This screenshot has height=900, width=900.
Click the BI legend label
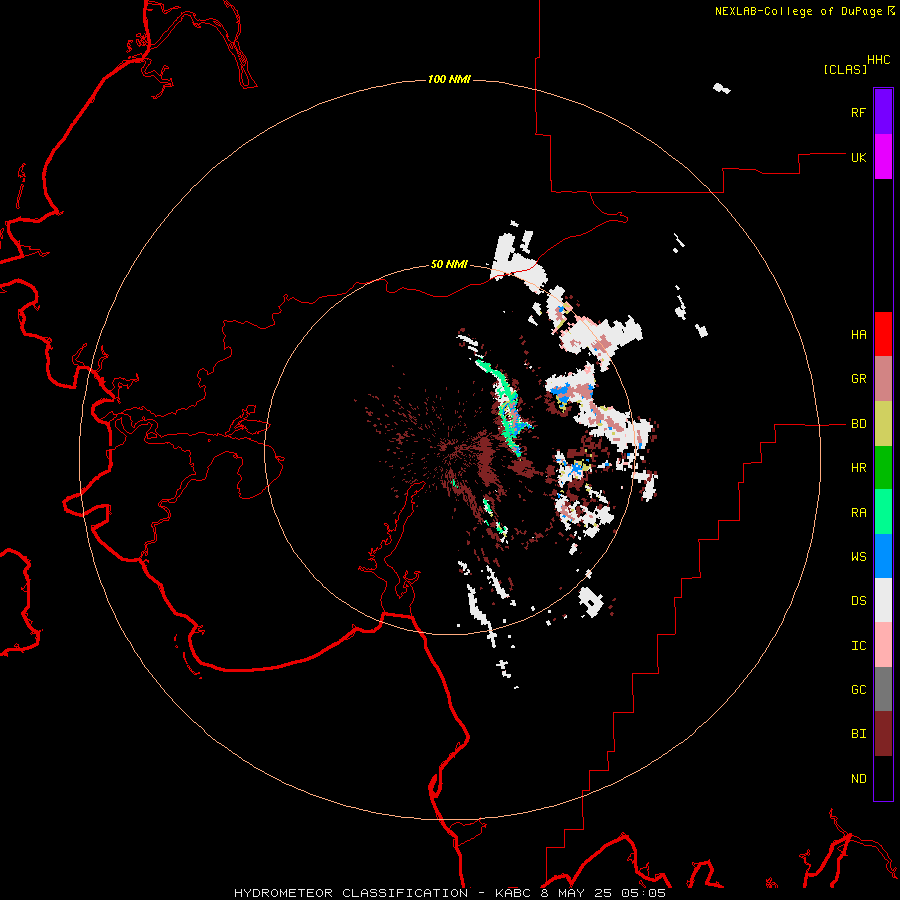point(858,734)
